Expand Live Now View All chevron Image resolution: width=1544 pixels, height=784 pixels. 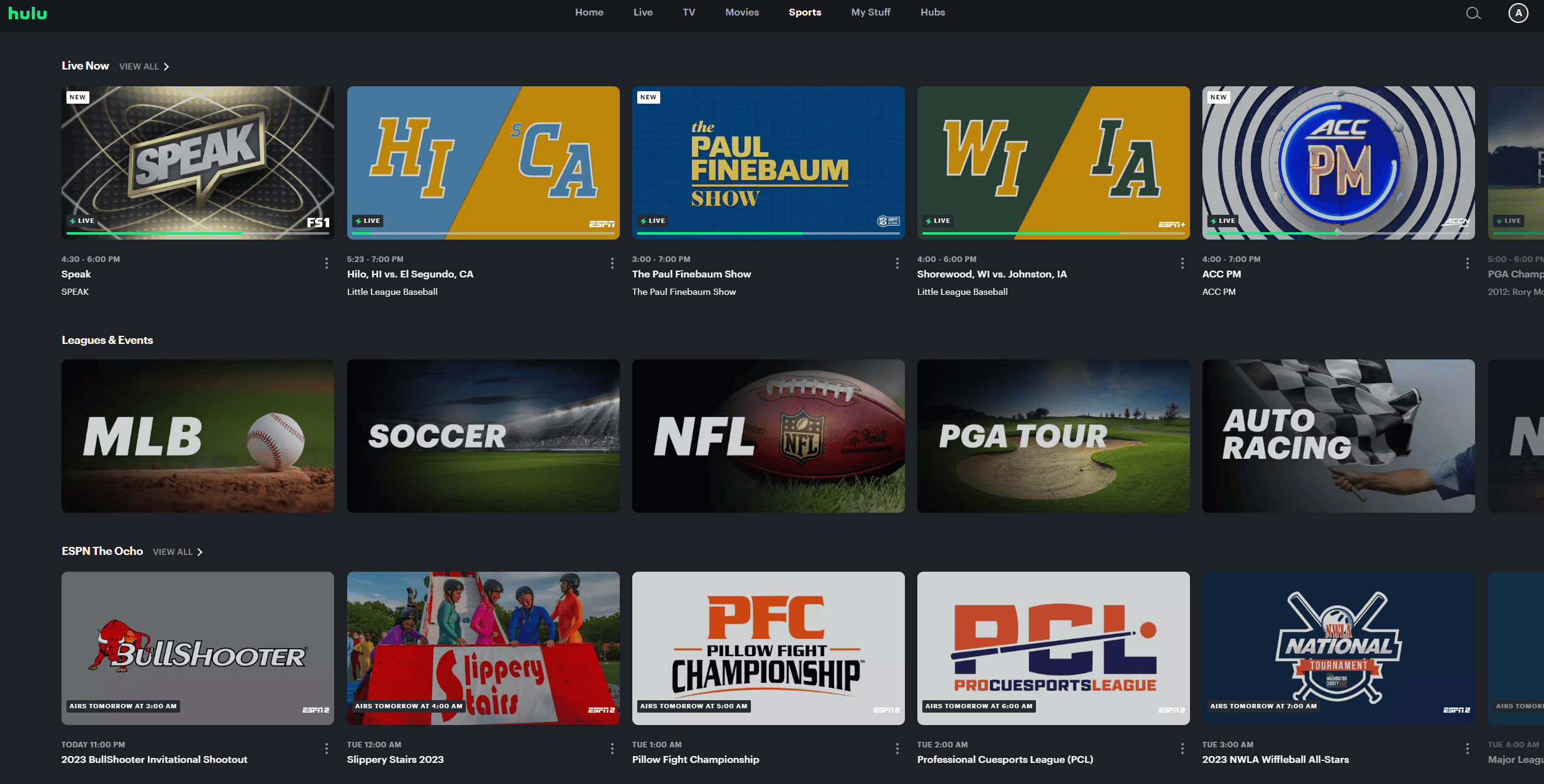tap(166, 66)
